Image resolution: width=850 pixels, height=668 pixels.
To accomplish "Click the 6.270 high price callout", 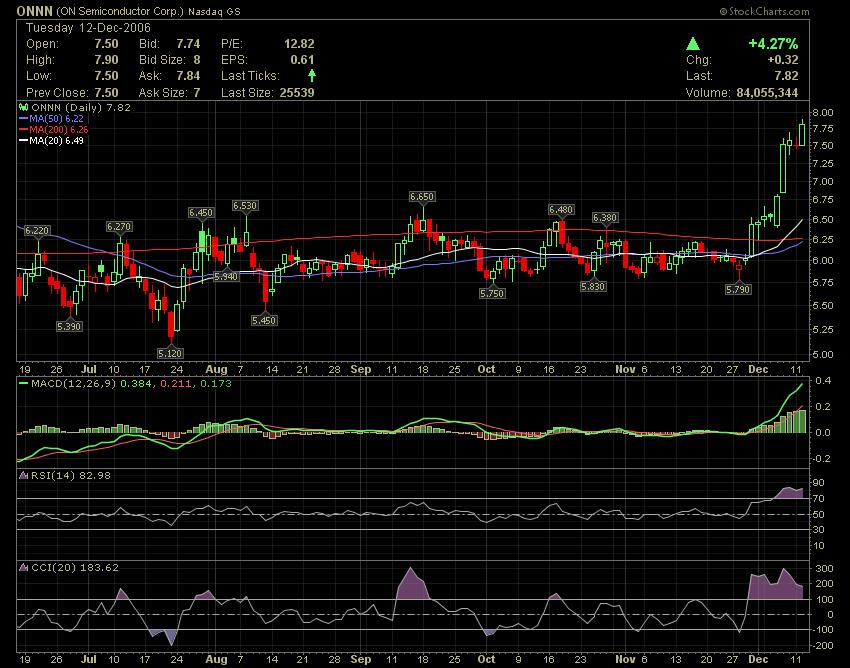I will 119,227.
